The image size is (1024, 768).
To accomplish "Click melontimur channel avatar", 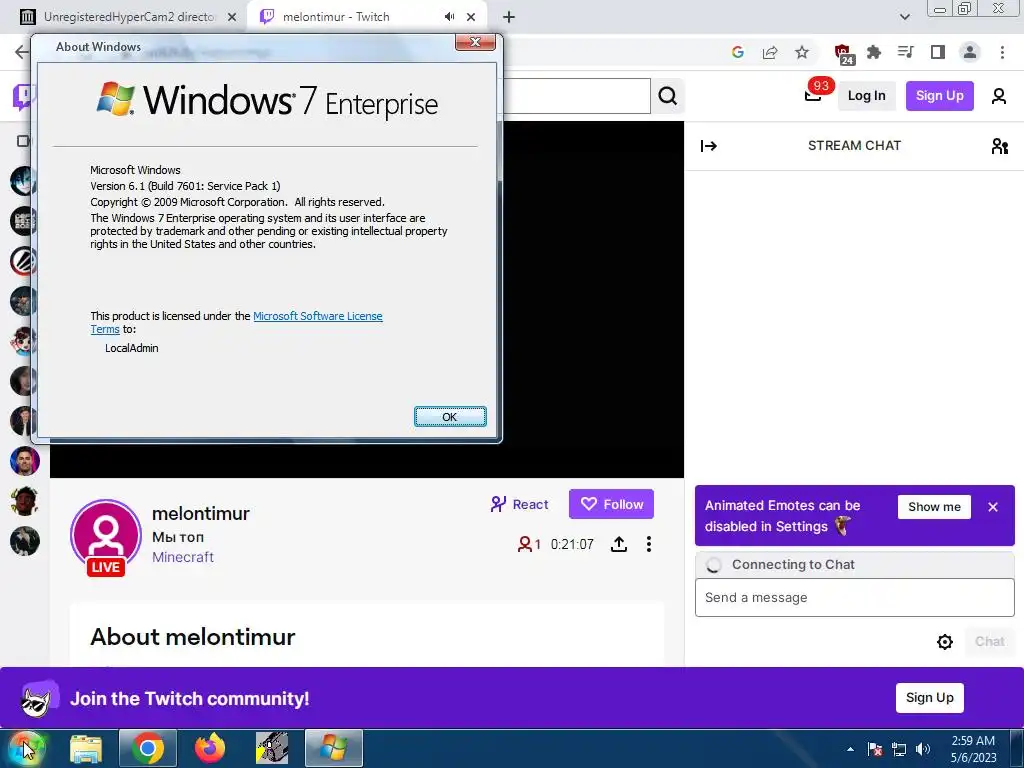I will [106, 536].
